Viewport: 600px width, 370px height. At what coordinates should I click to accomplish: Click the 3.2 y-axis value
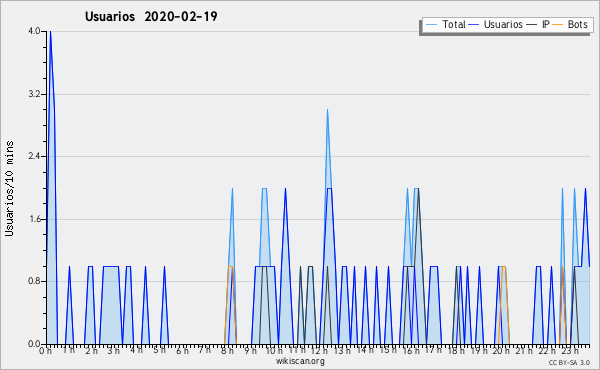click(34, 94)
